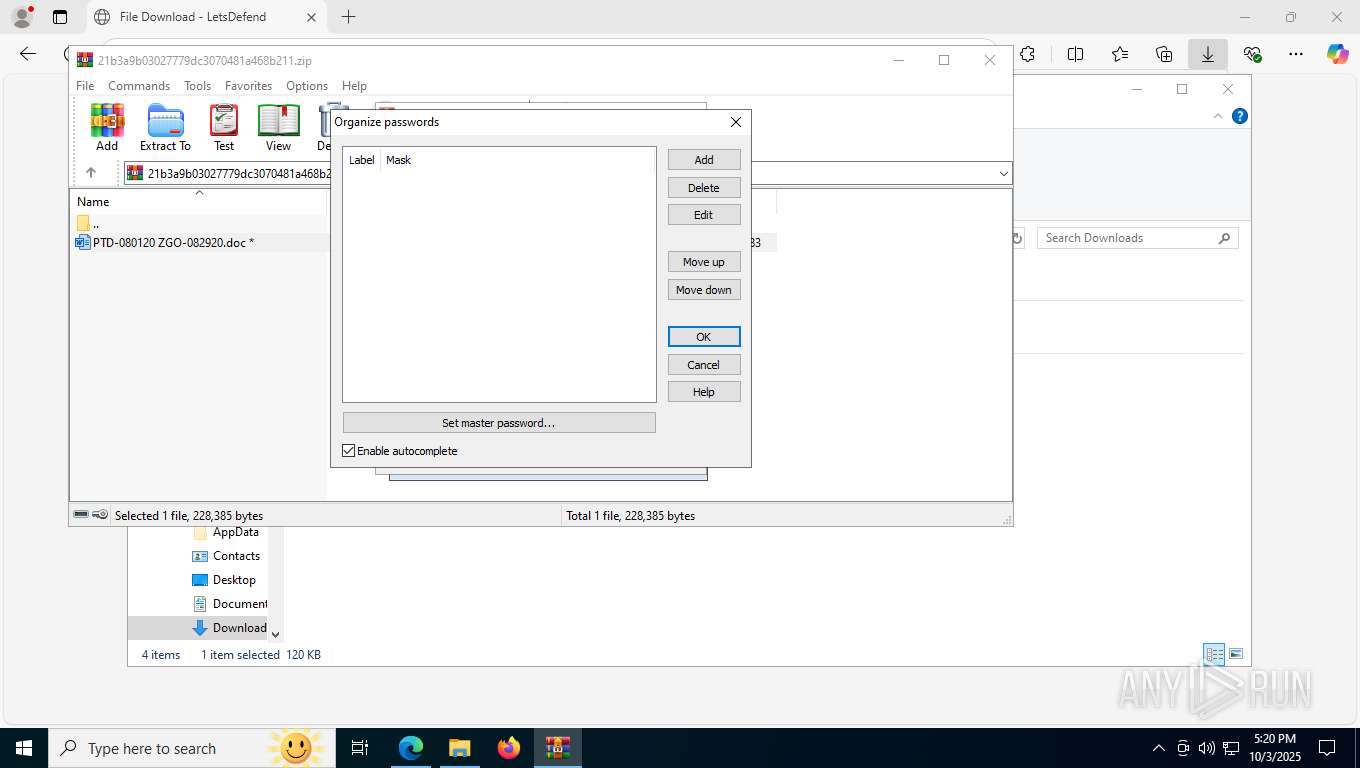
Task: Open the Options menu in WinRAR
Action: [307, 86]
